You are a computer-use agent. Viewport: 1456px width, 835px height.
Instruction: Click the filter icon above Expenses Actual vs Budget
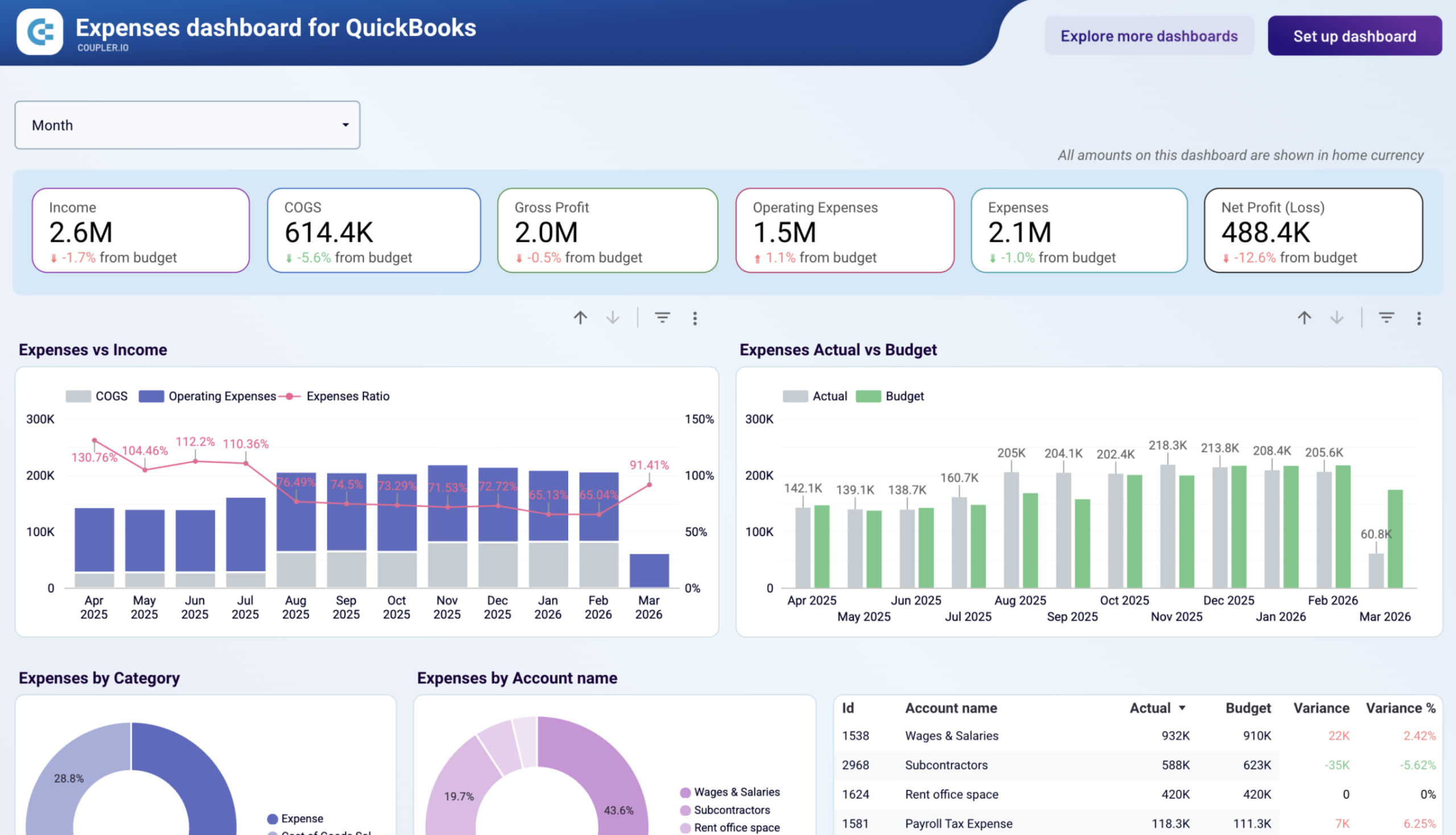coord(1387,318)
